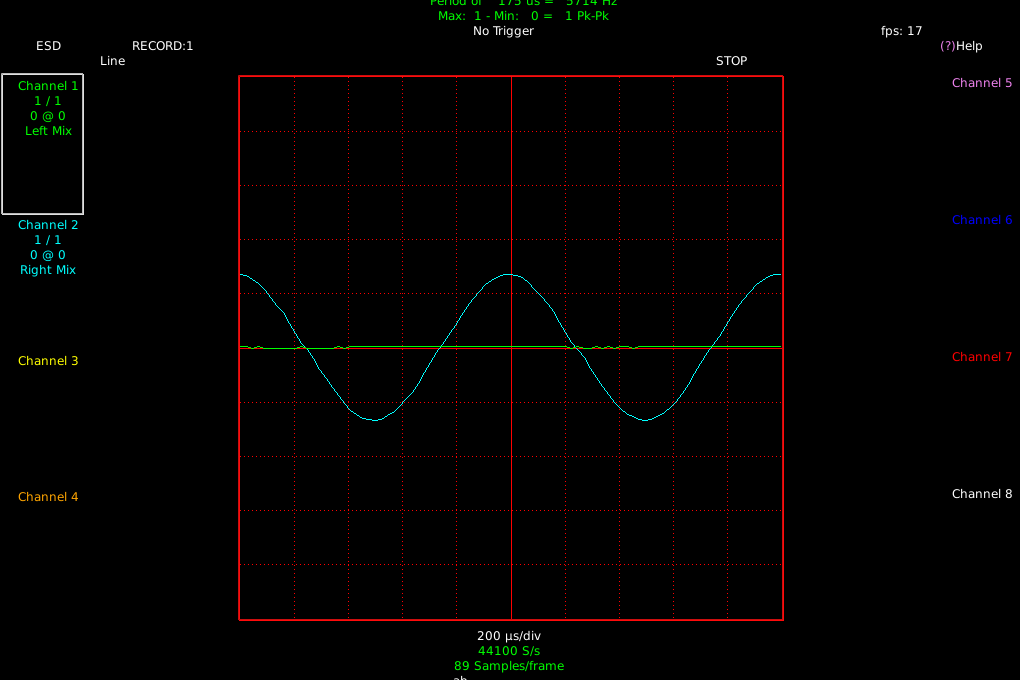This screenshot has height=680, width=1020.
Task: Select the Channel 1 label
Action: pos(48,86)
